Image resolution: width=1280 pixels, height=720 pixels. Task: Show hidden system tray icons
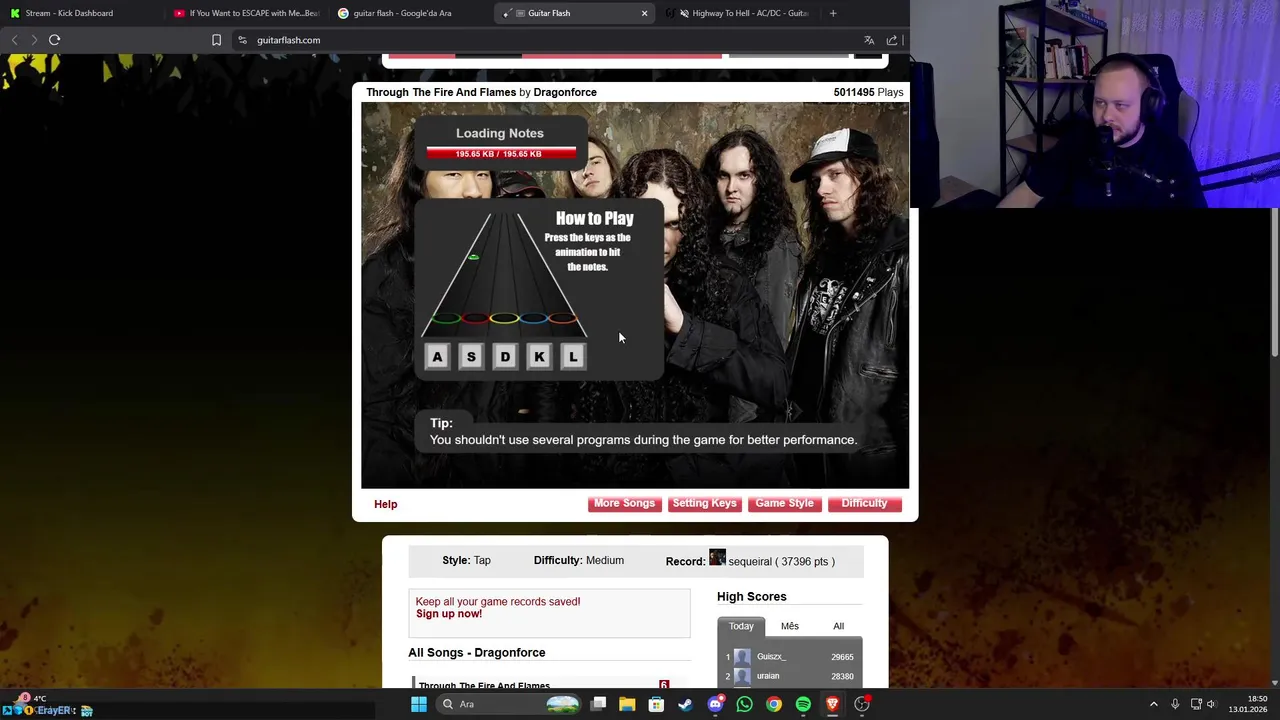1153,704
